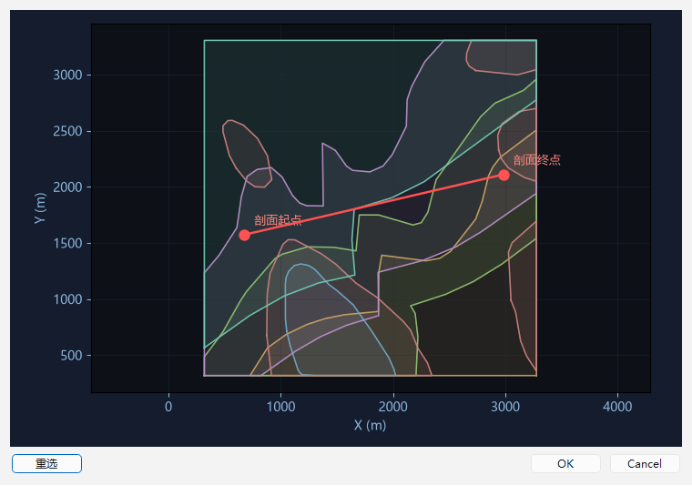Click inside the pink oval region at upper left
Image resolution: width=692 pixels, height=486 pixels.
246,152
